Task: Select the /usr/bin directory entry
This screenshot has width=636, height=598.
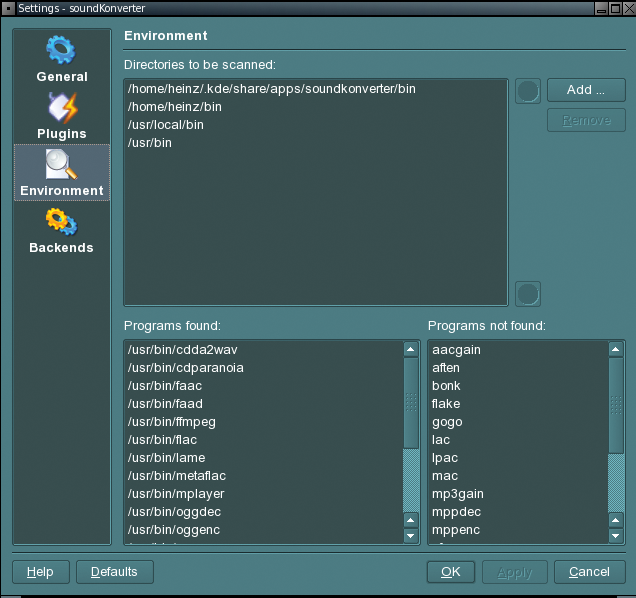Action: click(316, 143)
